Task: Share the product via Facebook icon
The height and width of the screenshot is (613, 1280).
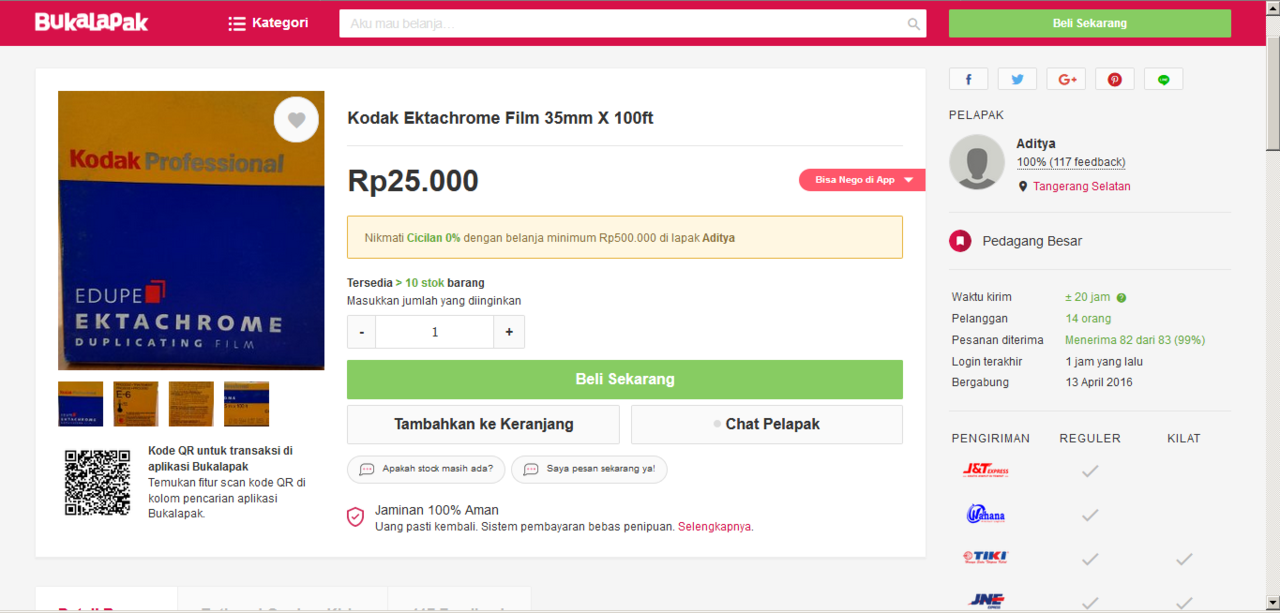Action: [x=968, y=78]
